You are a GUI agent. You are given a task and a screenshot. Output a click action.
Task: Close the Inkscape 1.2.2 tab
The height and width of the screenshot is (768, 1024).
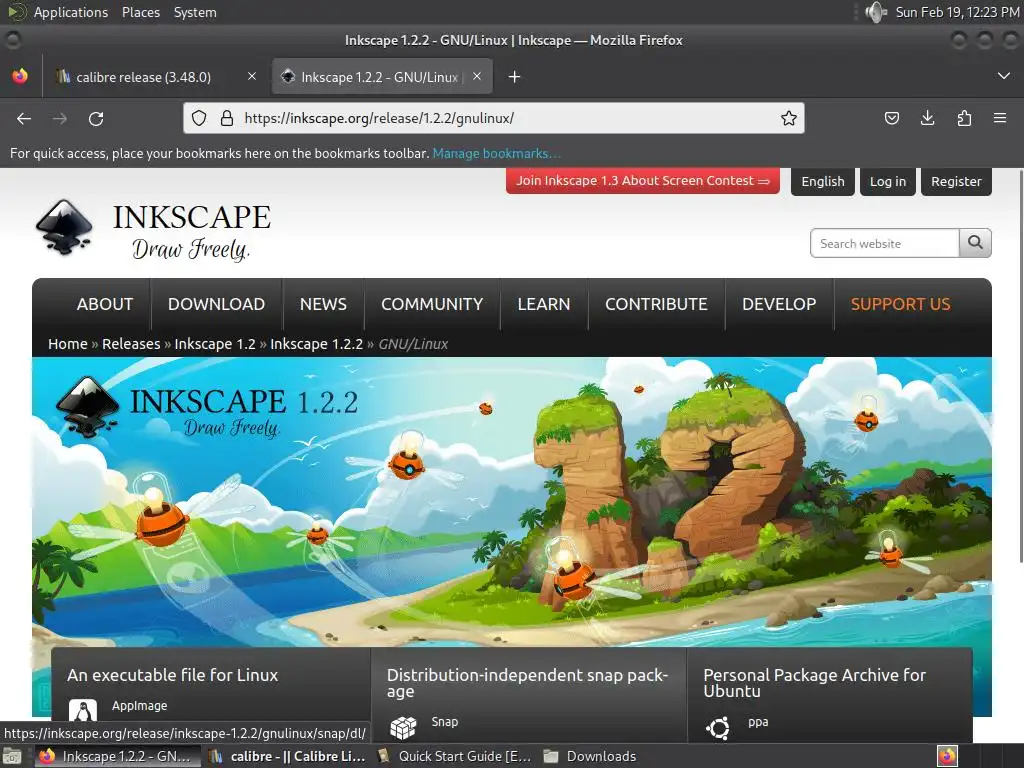pyautogui.click(x=477, y=76)
